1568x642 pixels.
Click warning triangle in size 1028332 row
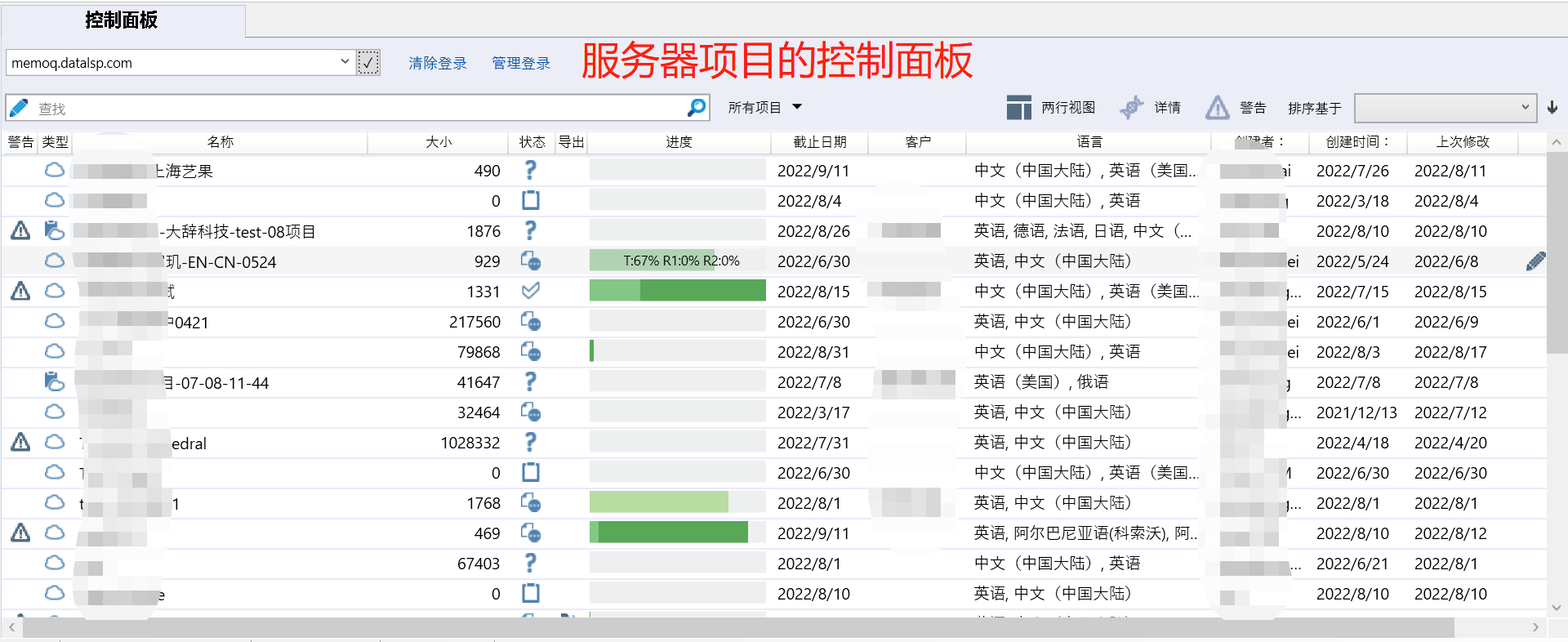click(20, 442)
